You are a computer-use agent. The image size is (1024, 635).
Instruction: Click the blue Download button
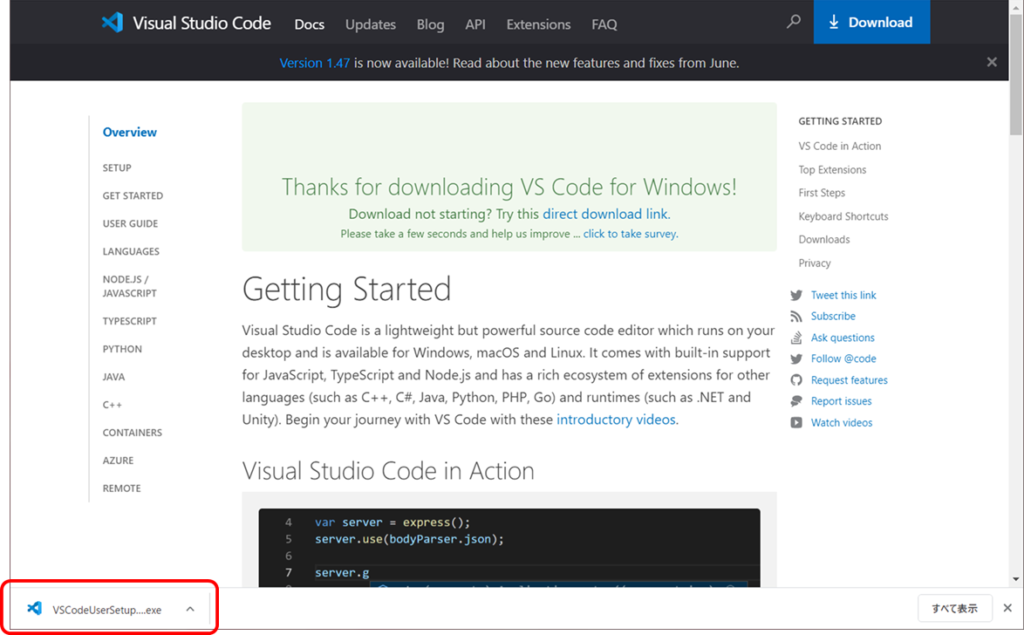[871, 22]
